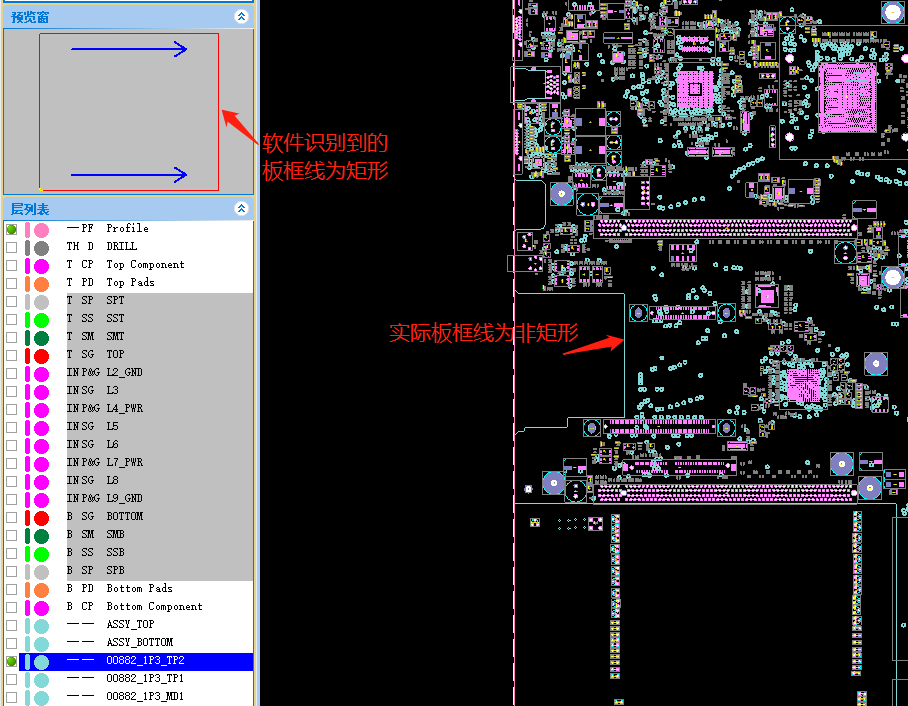Enable the DRILL layer checkbox

12,247
